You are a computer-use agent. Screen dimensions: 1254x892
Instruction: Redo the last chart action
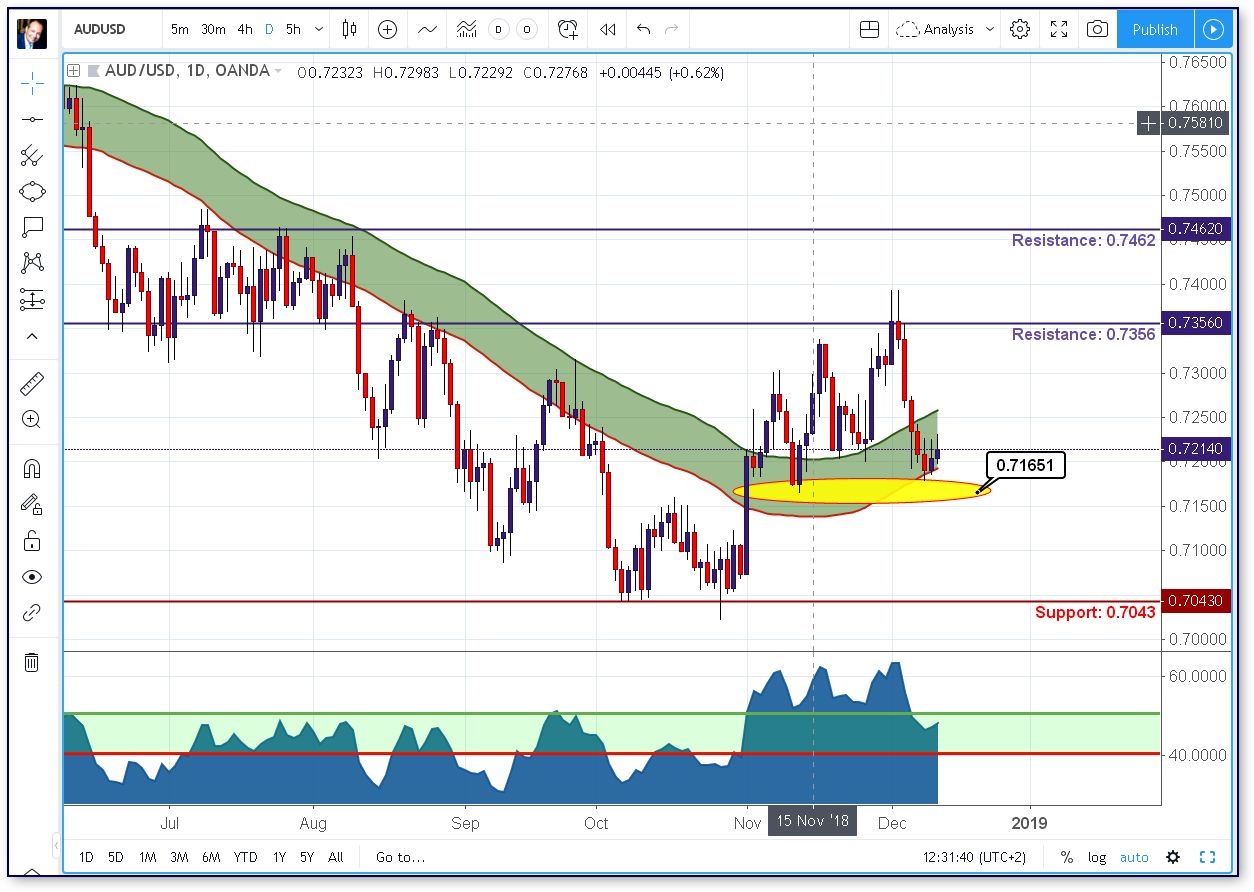click(x=672, y=29)
